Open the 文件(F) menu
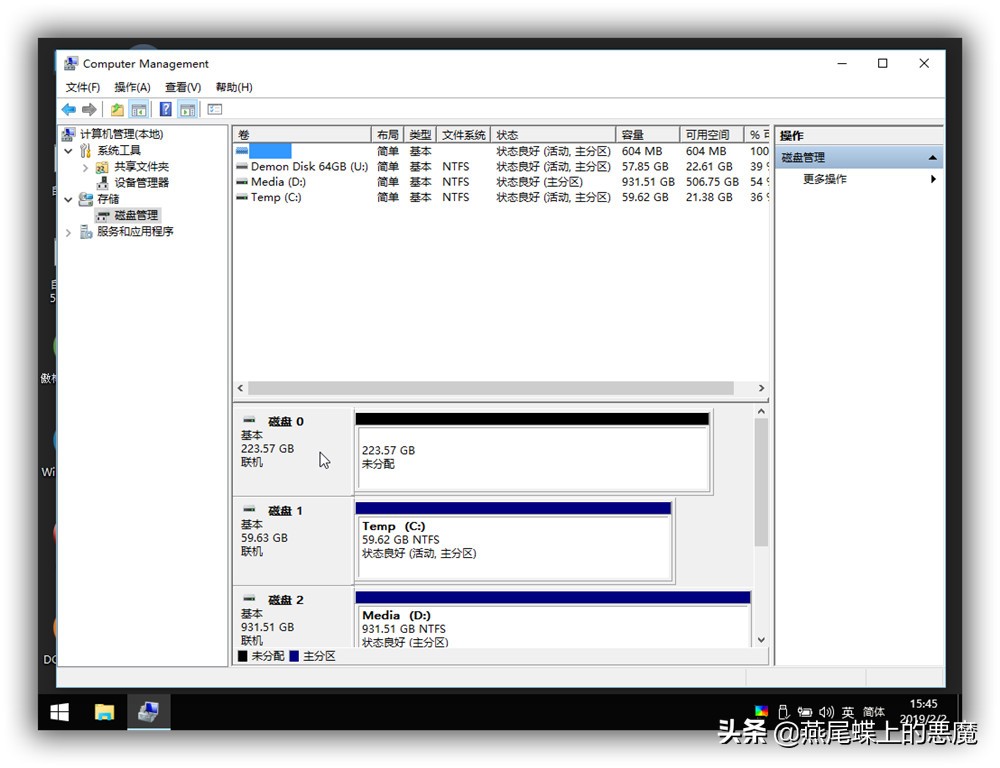This screenshot has height=768, width=1000. pyautogui.click(x=83, y=87)
